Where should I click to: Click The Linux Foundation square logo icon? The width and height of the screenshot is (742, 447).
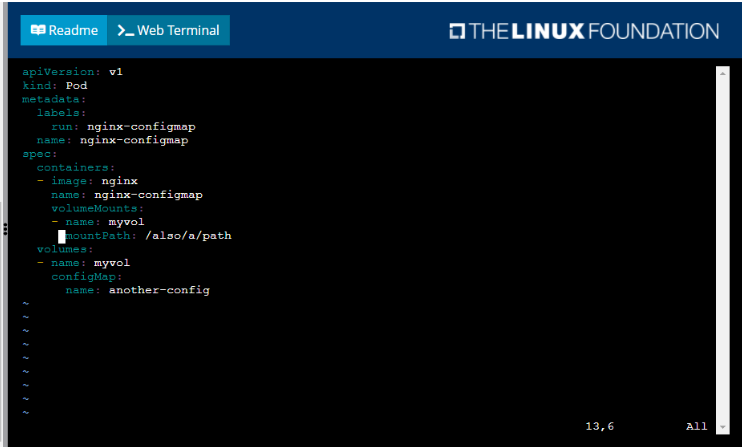click(x=457, y=31)
